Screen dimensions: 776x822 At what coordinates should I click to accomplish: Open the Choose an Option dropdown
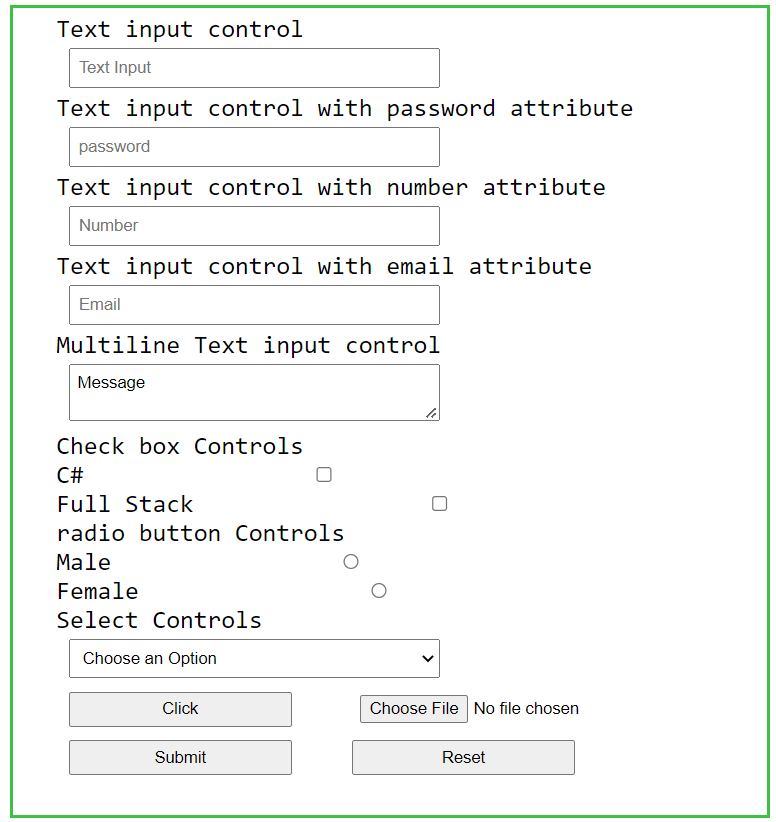click(x=254, y=658)
